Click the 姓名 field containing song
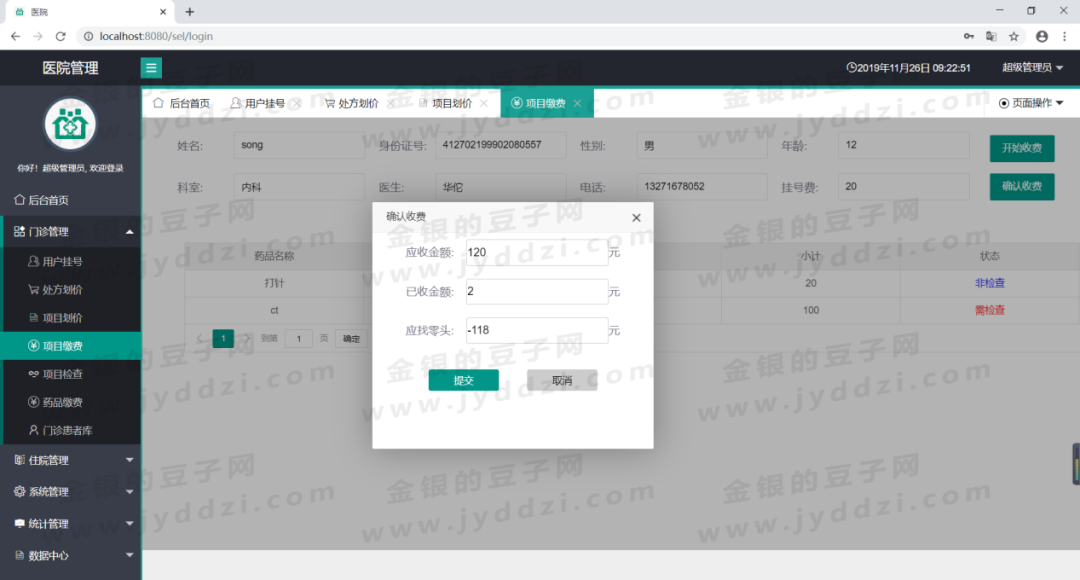Viewport: 1080px width, 580px height. (299, 145)
